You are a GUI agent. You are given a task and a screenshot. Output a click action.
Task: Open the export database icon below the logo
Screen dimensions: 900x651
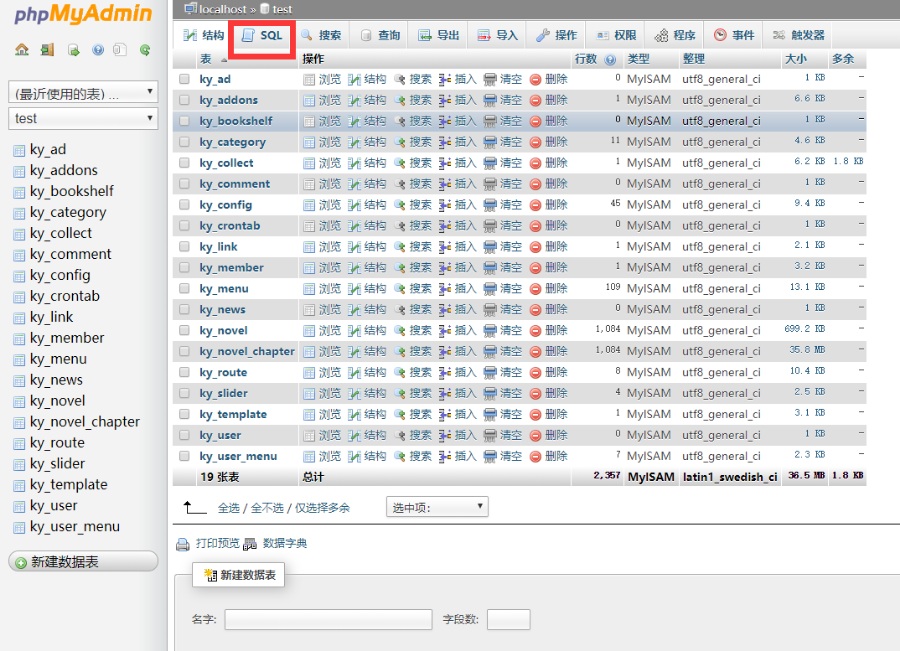[73, 48]
